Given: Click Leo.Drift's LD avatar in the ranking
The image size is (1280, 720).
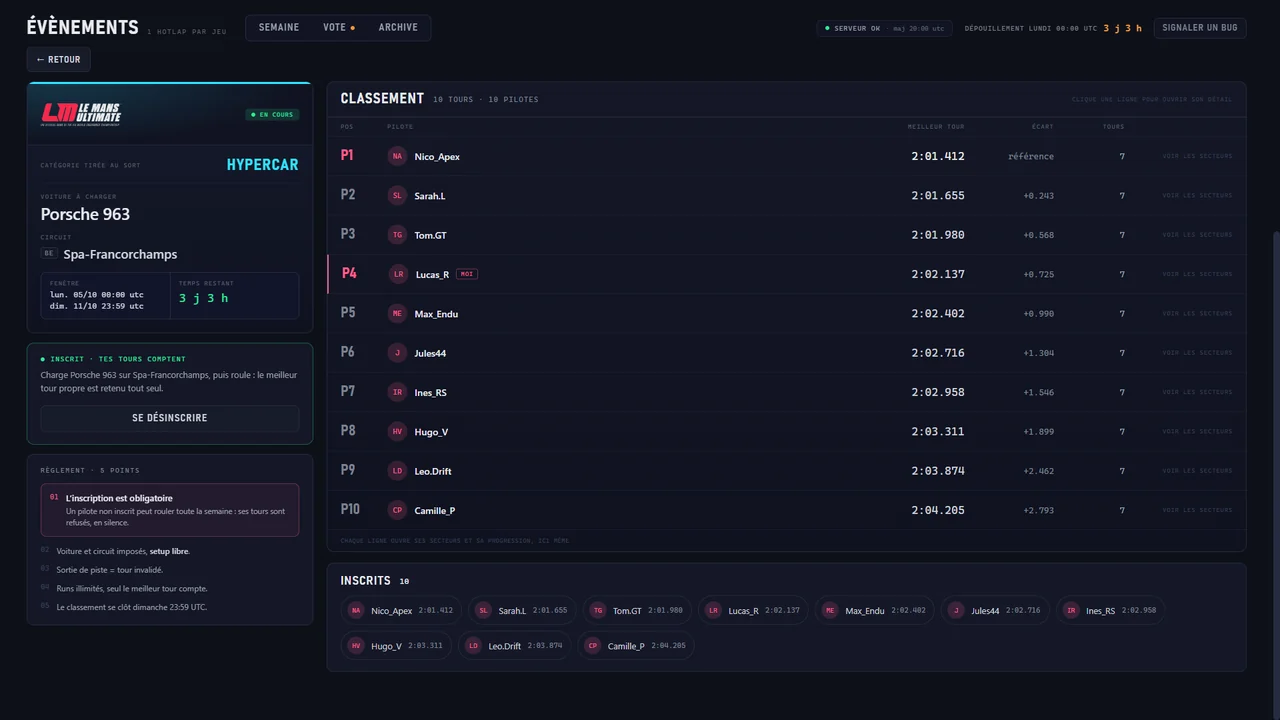Looking at the screenshot, I should click(x=397, y=471).
